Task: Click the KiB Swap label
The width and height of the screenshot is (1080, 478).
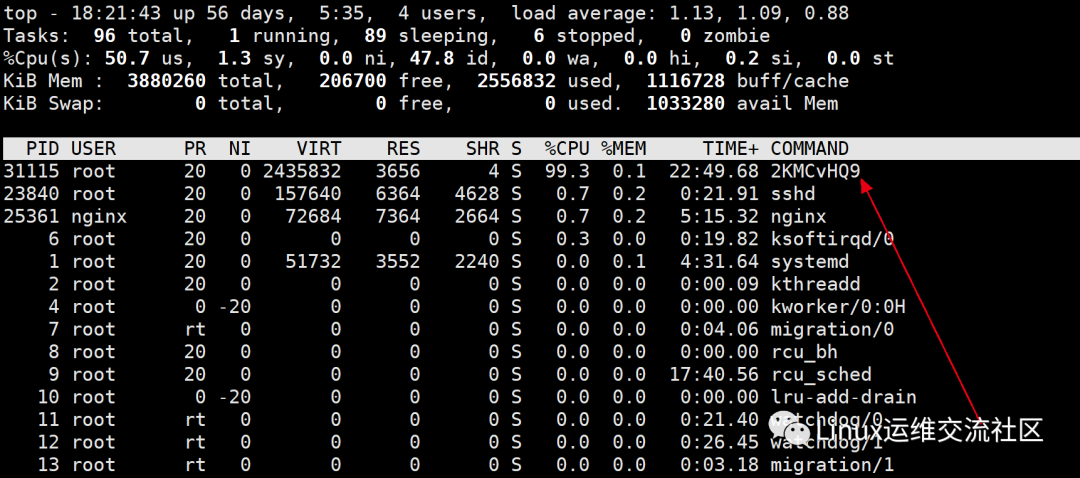Action: [x=53, y=103]
